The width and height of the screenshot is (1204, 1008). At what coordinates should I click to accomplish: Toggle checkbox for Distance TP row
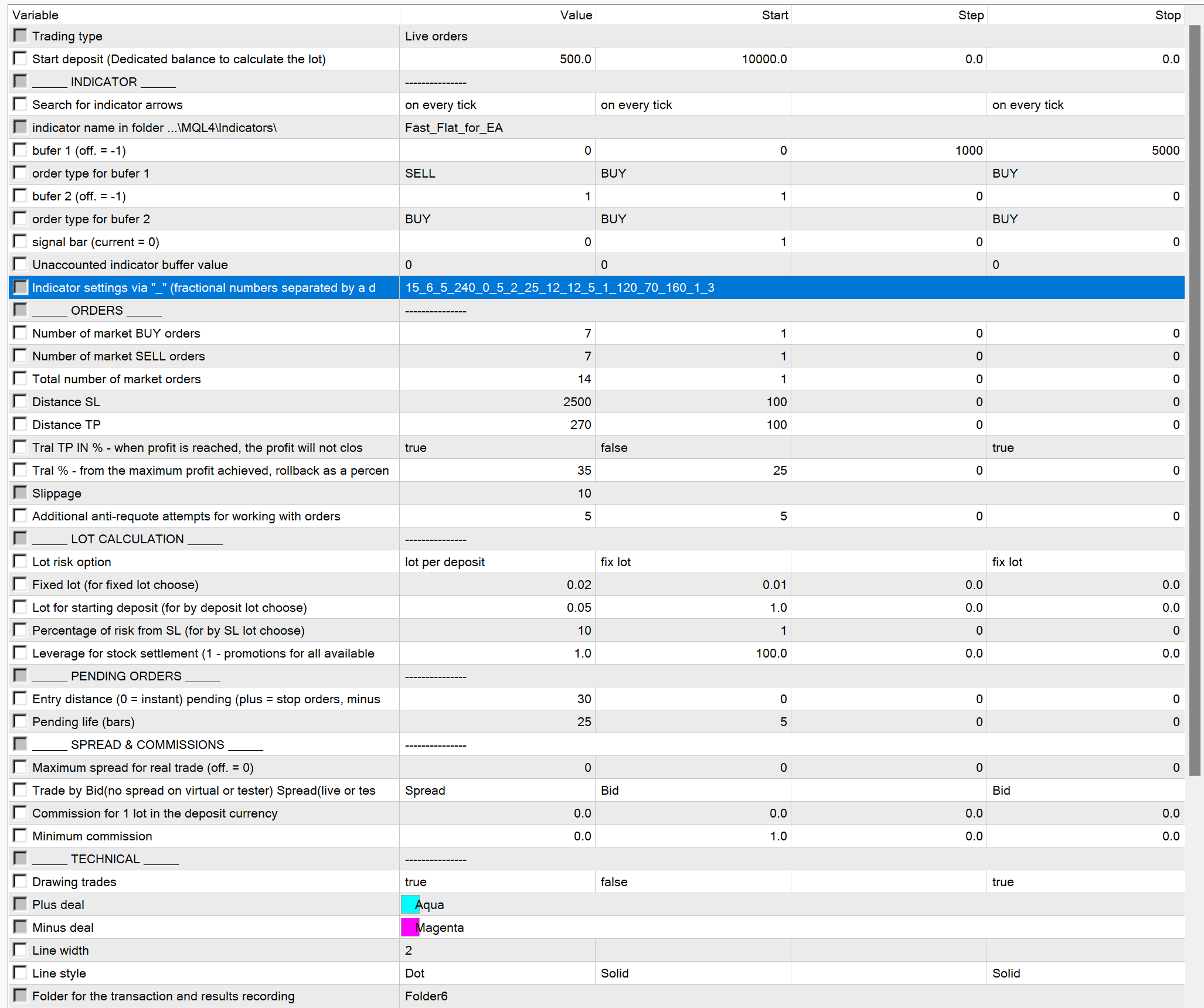click(x=20, y=424)
